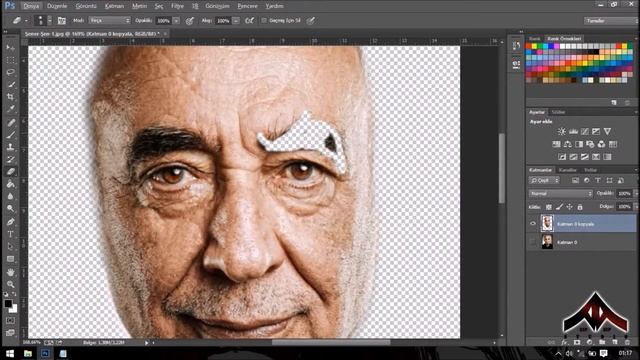Screen dimensions: 640x360
Task: Open the status bar info arrow
Action: pos(146,343)
